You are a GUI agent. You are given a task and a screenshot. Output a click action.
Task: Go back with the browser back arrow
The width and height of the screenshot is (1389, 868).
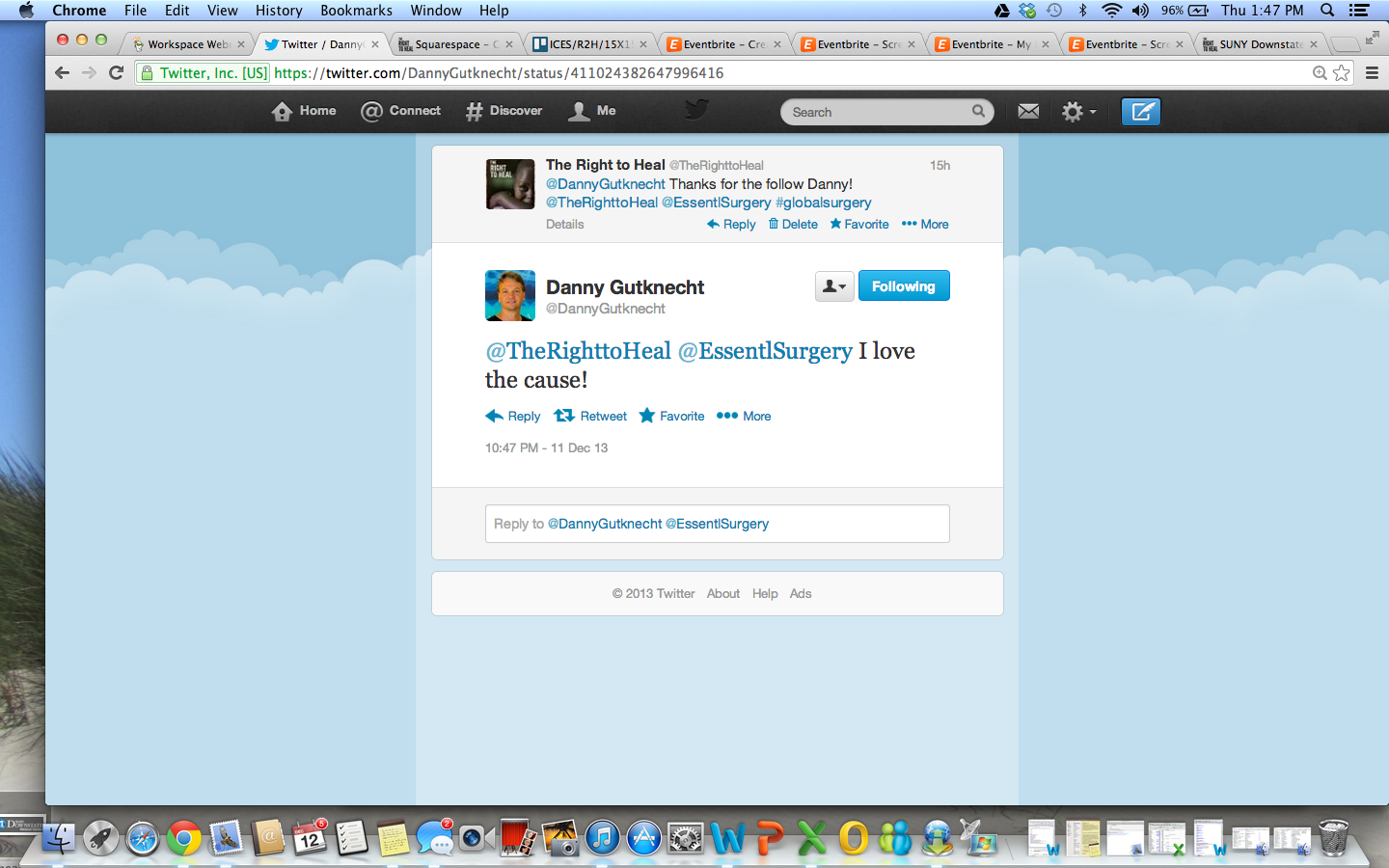pos(63,73)
